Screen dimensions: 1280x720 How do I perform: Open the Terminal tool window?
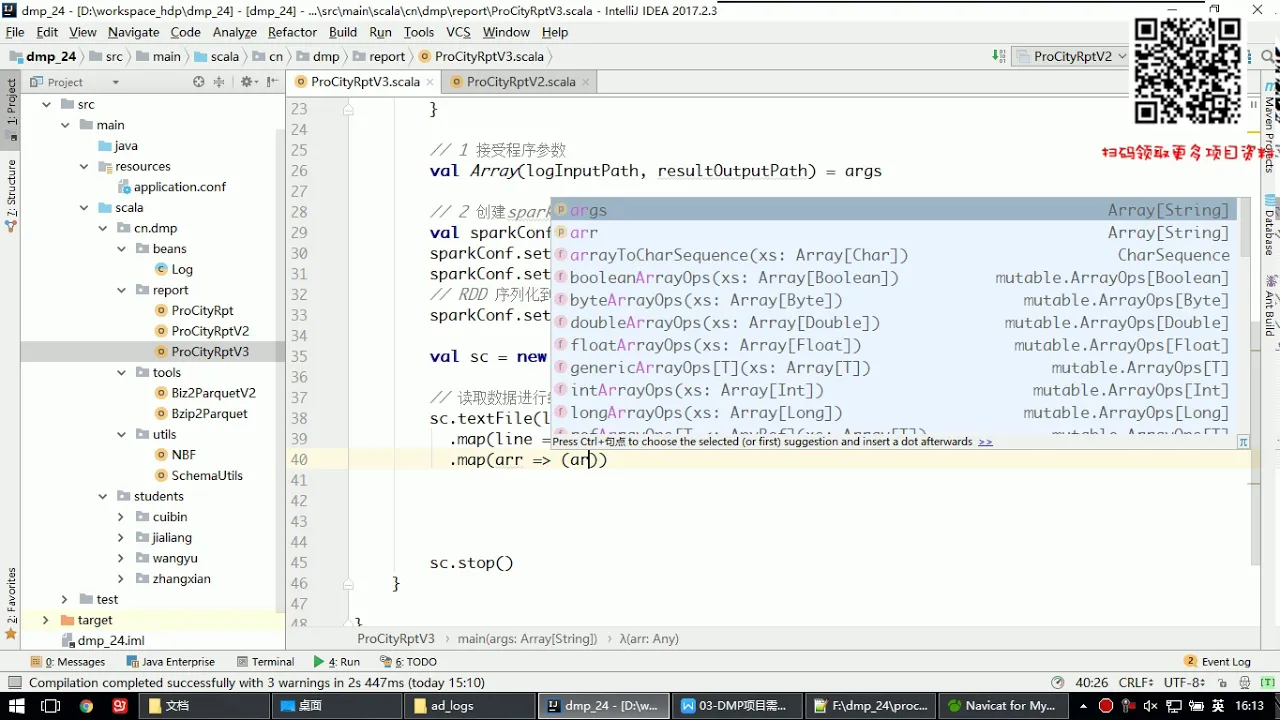[265, 661]
